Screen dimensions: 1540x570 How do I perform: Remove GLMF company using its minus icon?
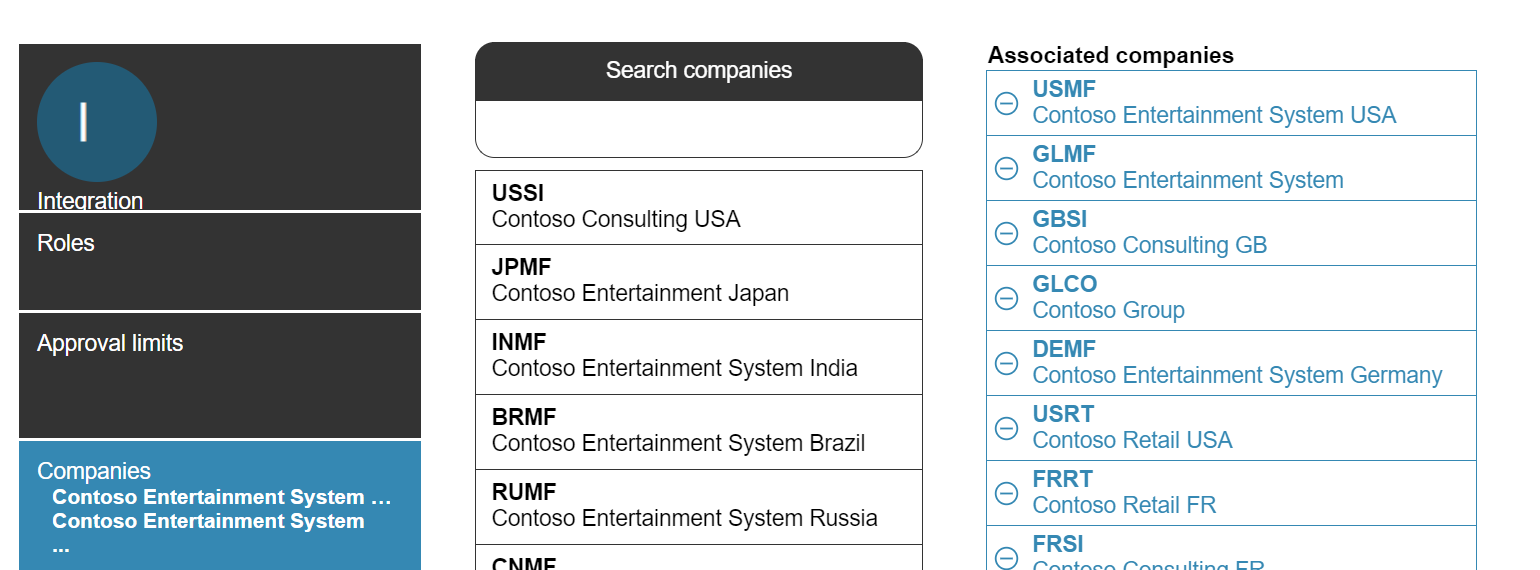(x=1007, y=168)
